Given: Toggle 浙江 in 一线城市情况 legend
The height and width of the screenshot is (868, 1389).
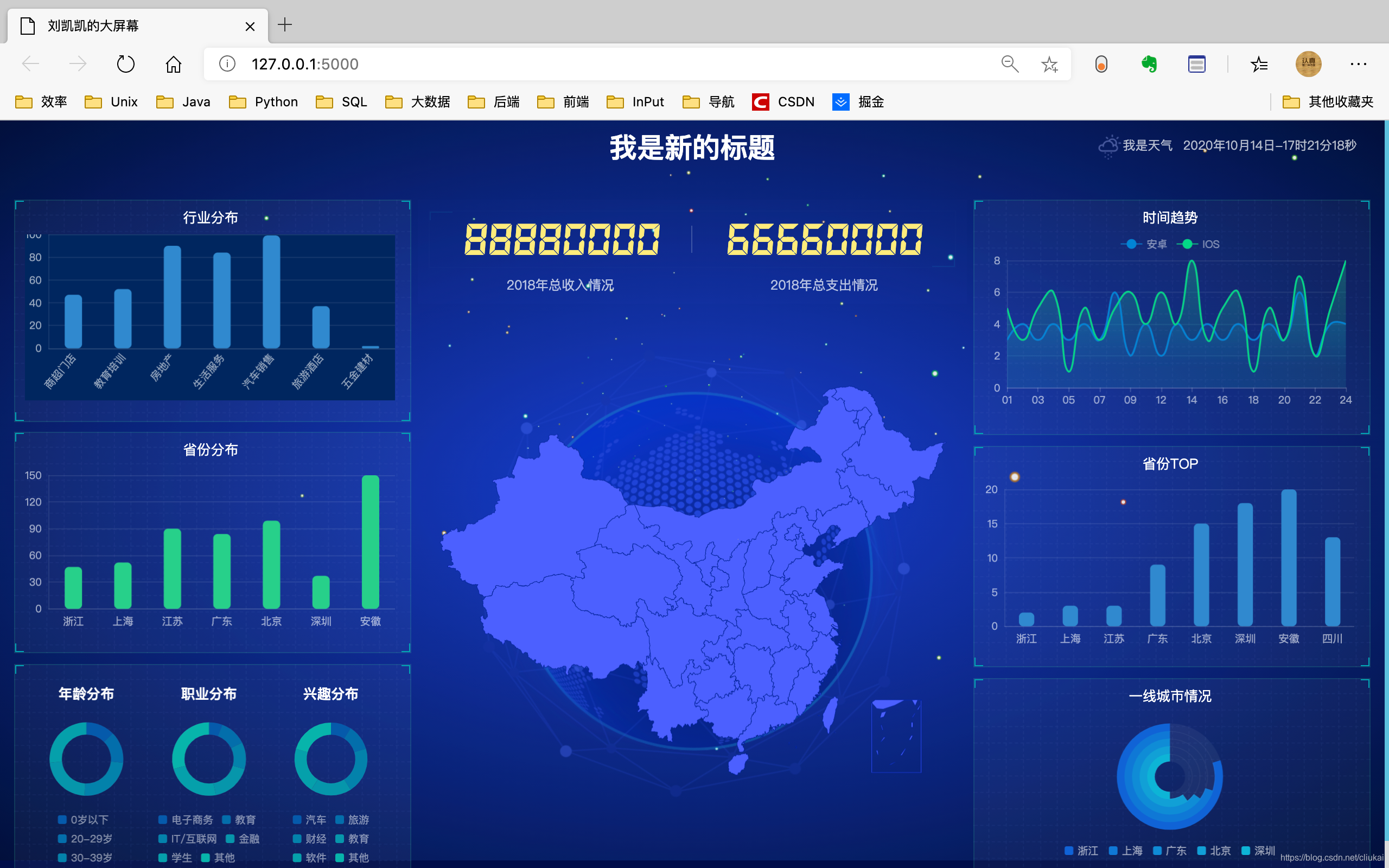Looking at the screenshot, I should point(1081,851).
